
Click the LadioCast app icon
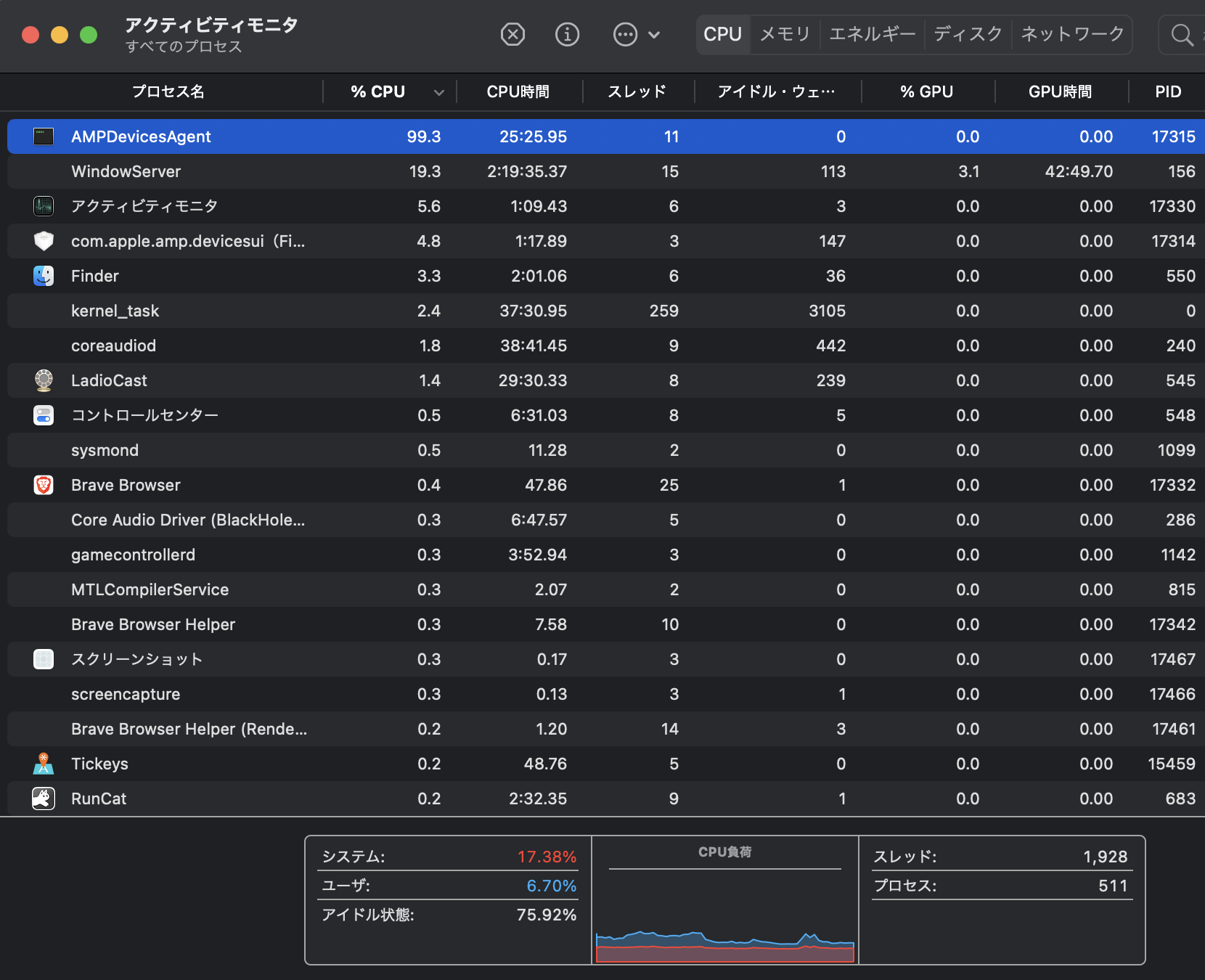[44, 380]
